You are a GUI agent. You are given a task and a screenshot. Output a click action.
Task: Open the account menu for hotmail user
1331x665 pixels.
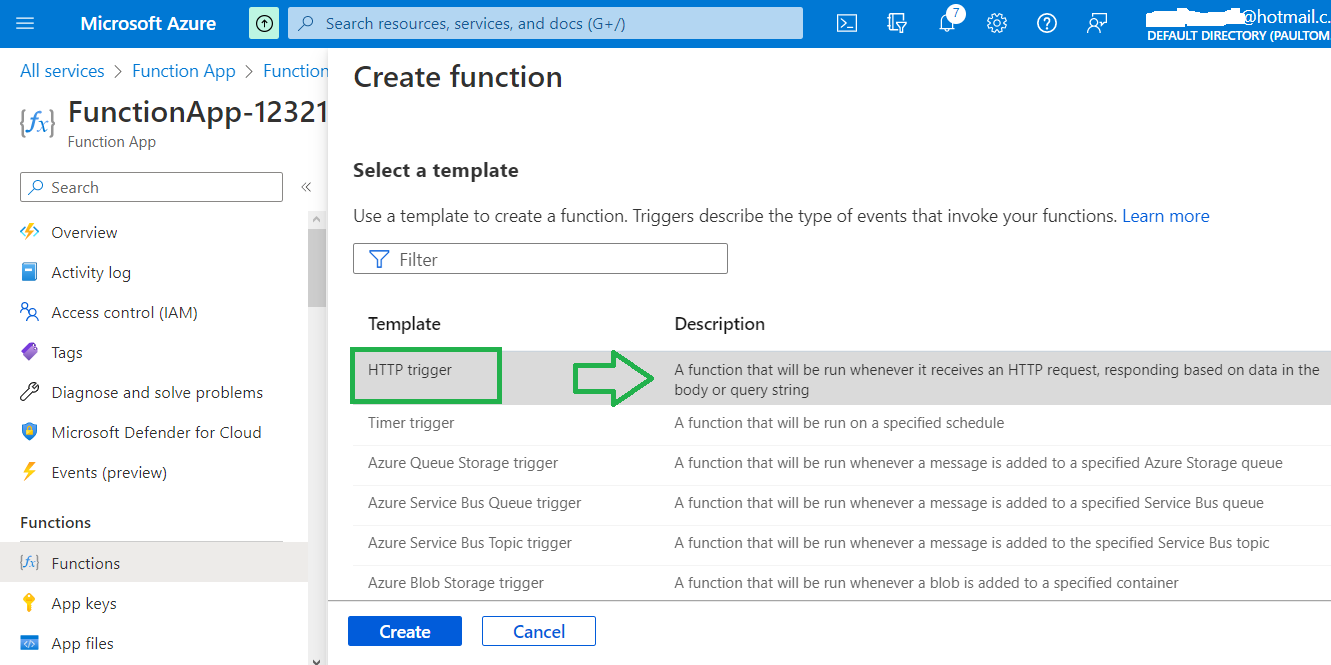coord(1238,24)
